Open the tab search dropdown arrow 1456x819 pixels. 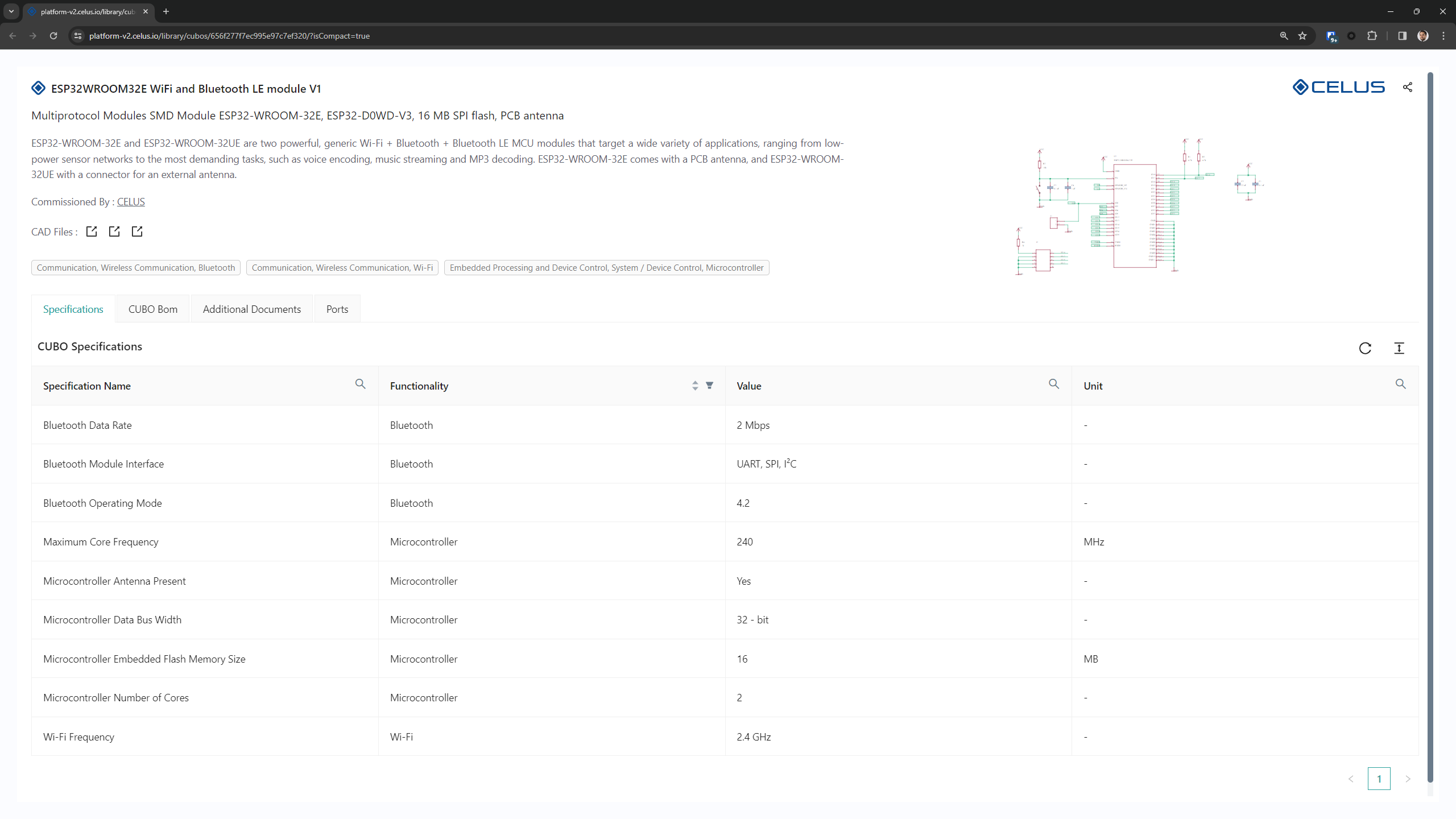click(x=11, y=11)
